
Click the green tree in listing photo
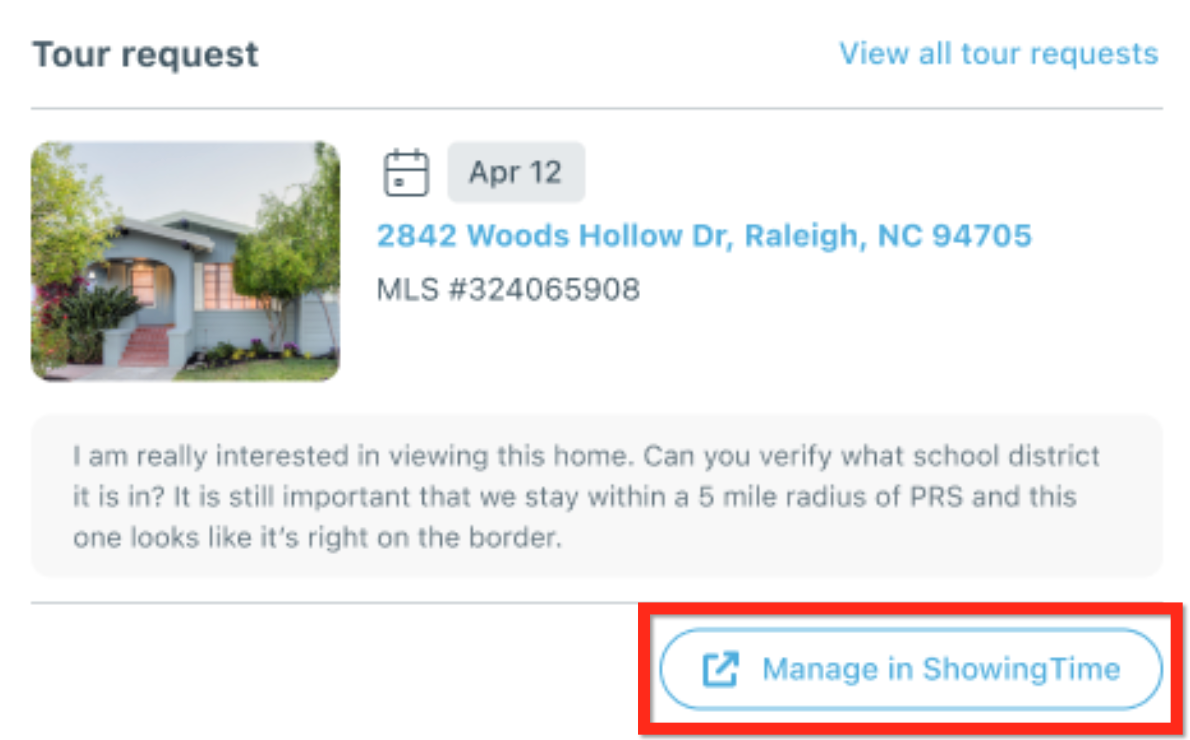click(x=290, y=240)
